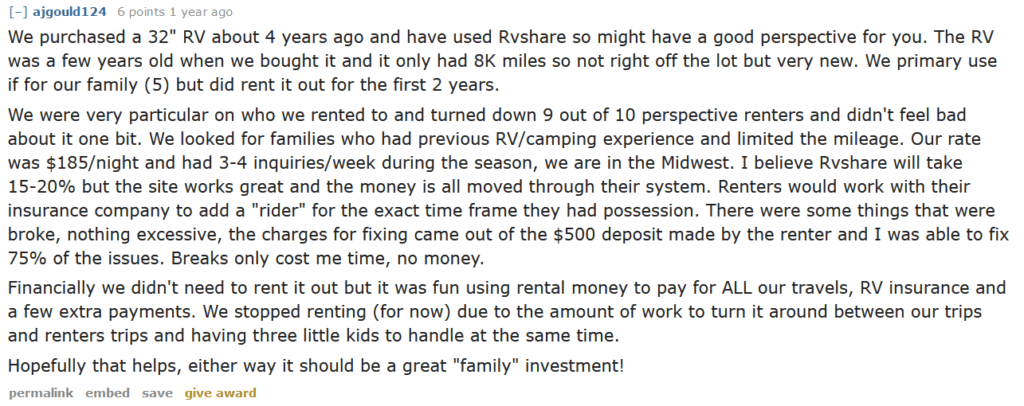Open ajgould124's user profile

(69, 12)
